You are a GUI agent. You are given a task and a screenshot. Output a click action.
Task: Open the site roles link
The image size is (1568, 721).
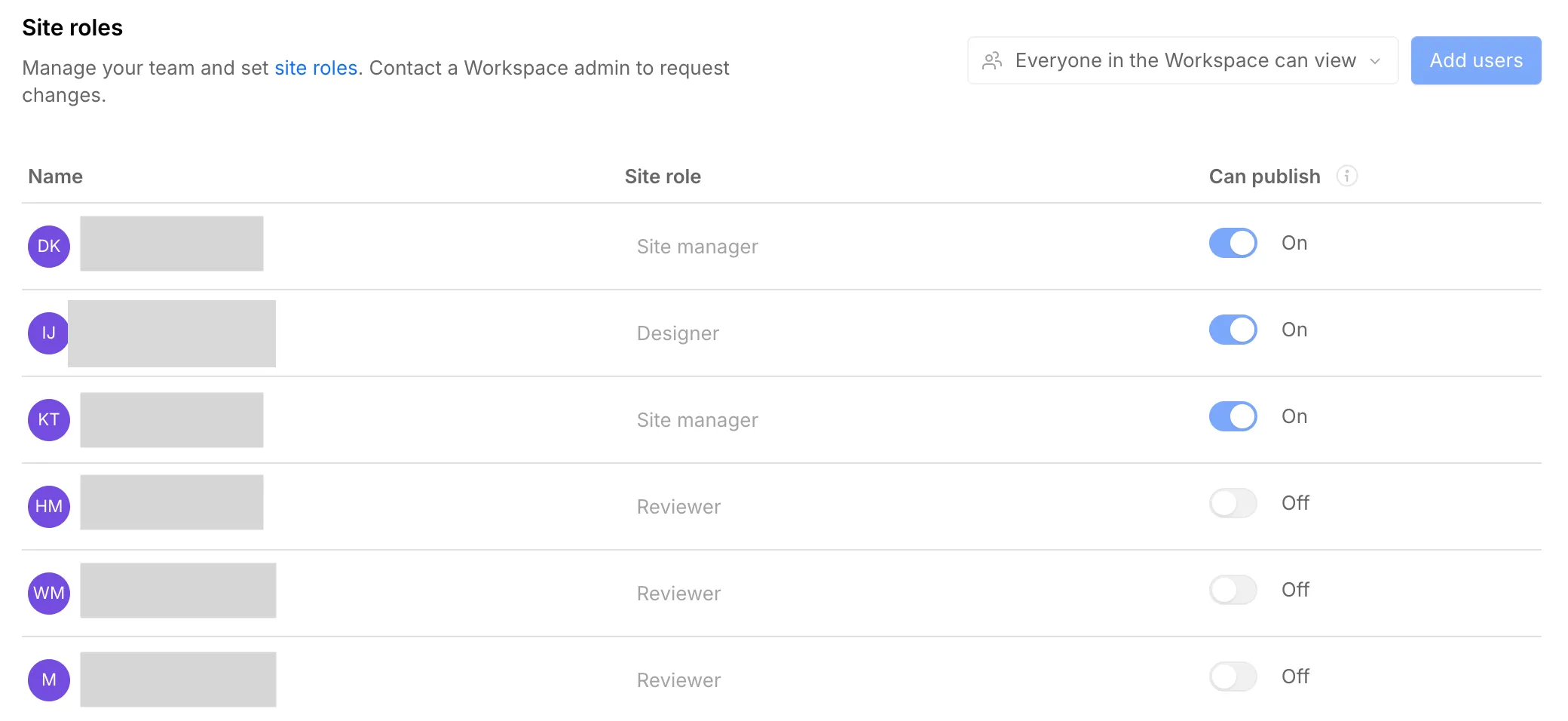tap(316, 68)
